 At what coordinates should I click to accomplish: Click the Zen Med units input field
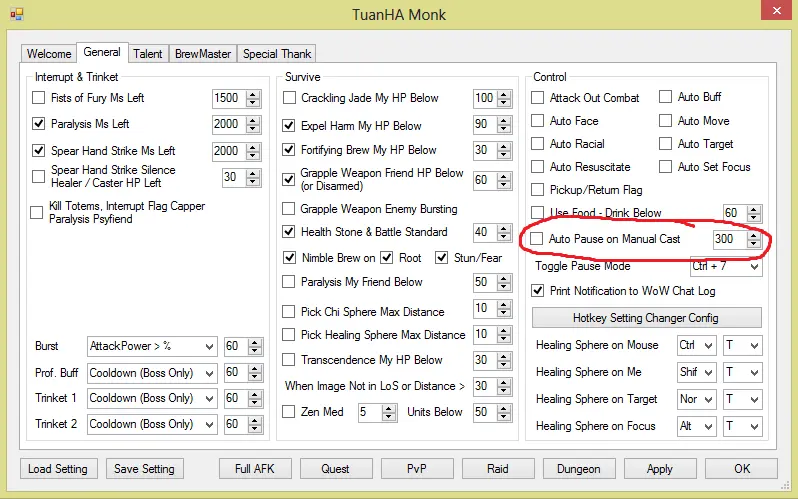coord(482,412)
